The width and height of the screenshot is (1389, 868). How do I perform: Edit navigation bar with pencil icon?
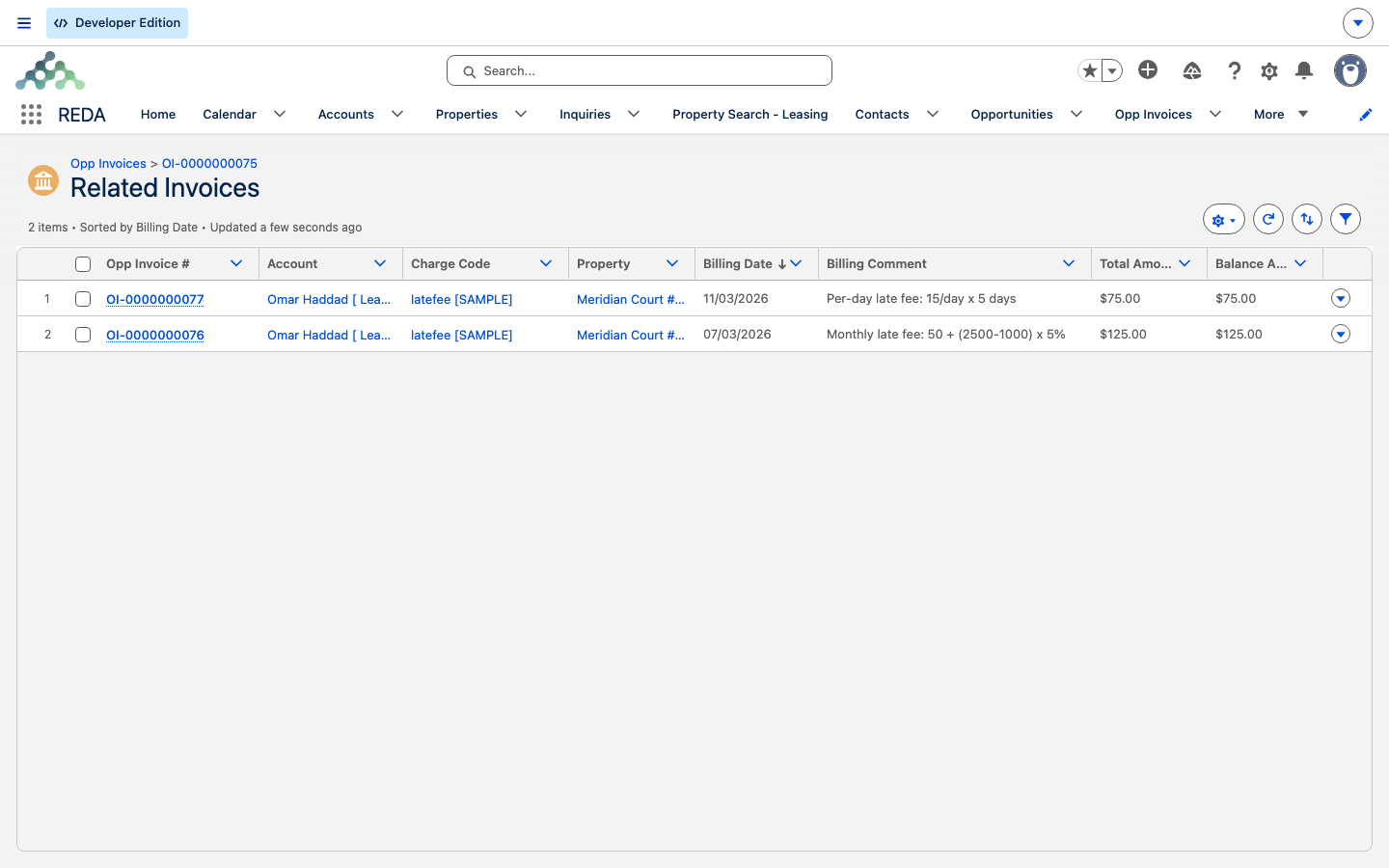[1366, 115]
